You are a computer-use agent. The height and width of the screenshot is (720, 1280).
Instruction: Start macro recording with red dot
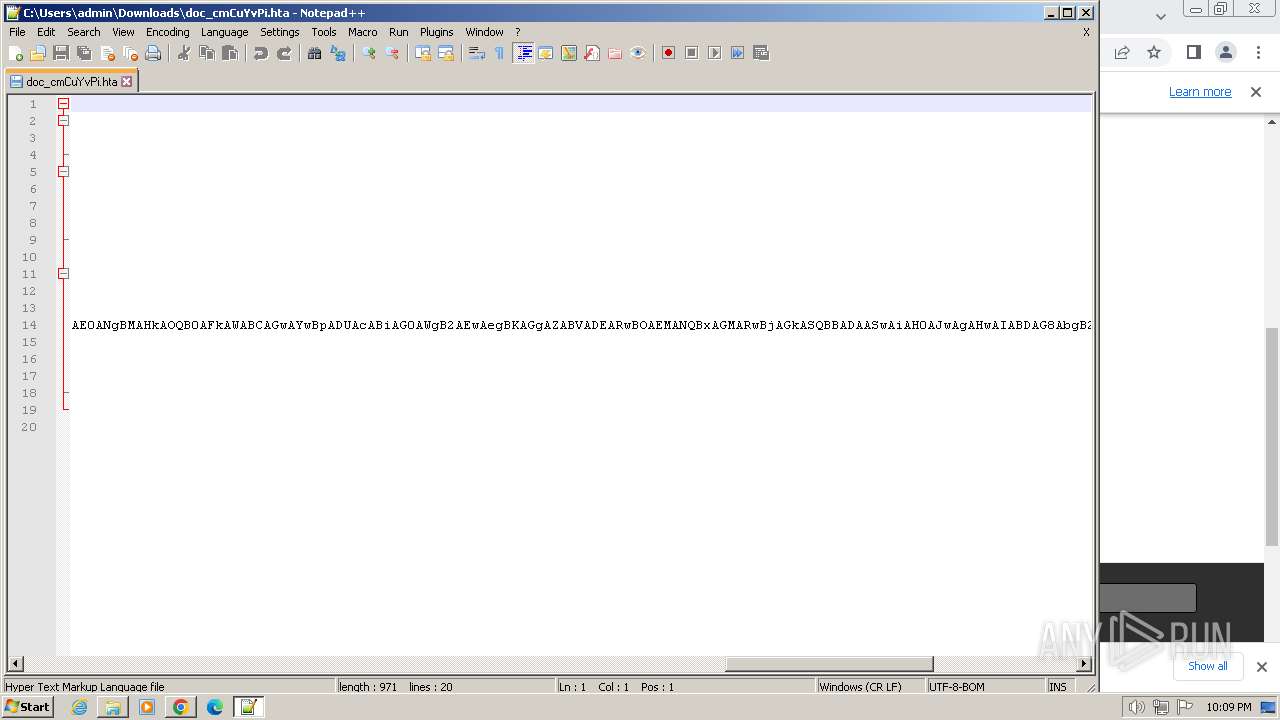[668, 53]
